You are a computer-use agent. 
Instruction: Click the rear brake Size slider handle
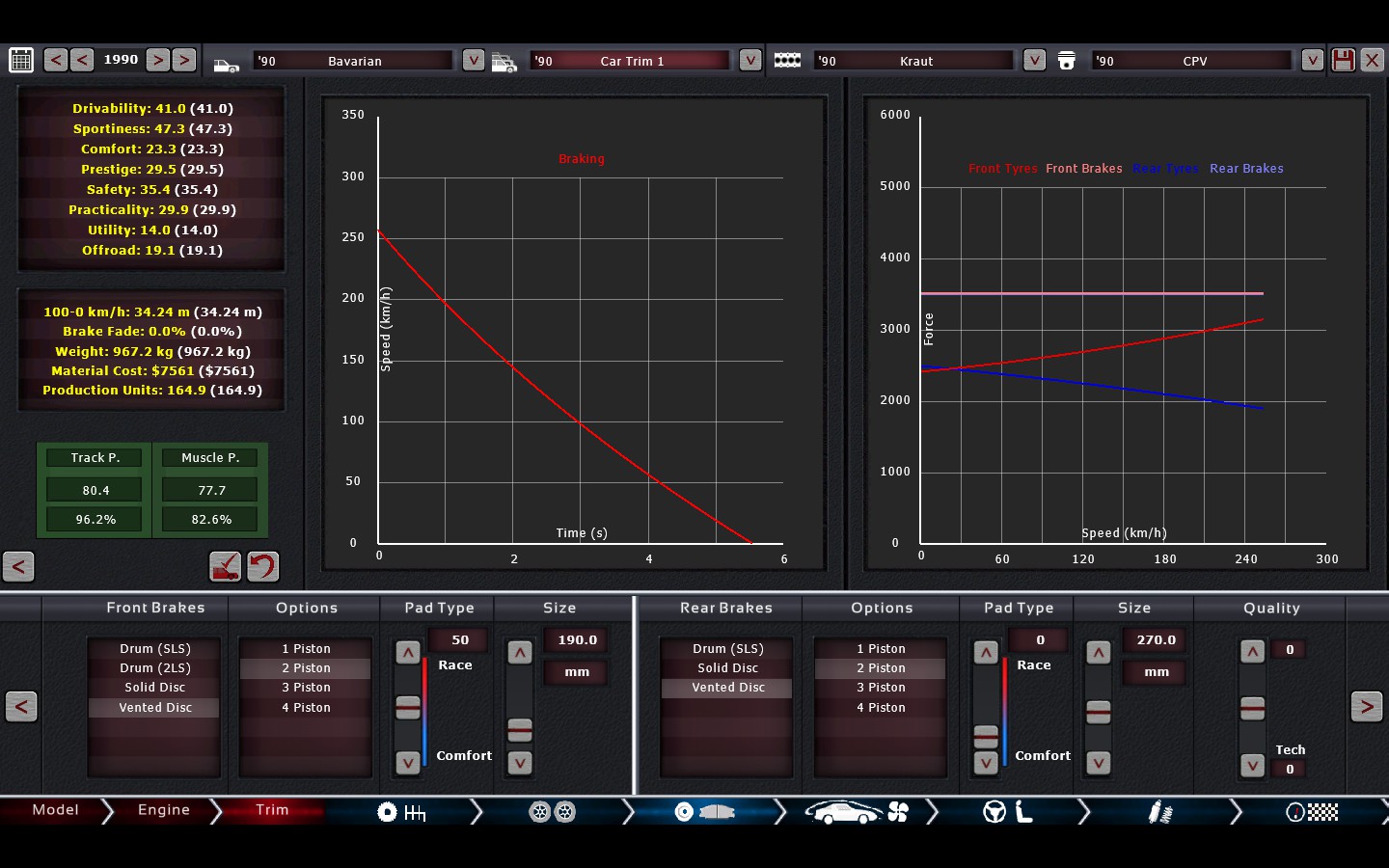tap(1099, 713)
